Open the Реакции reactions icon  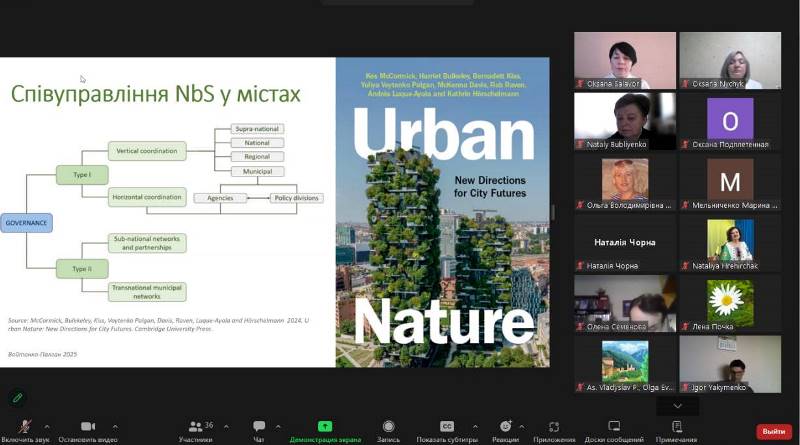(x=505, y=427)
